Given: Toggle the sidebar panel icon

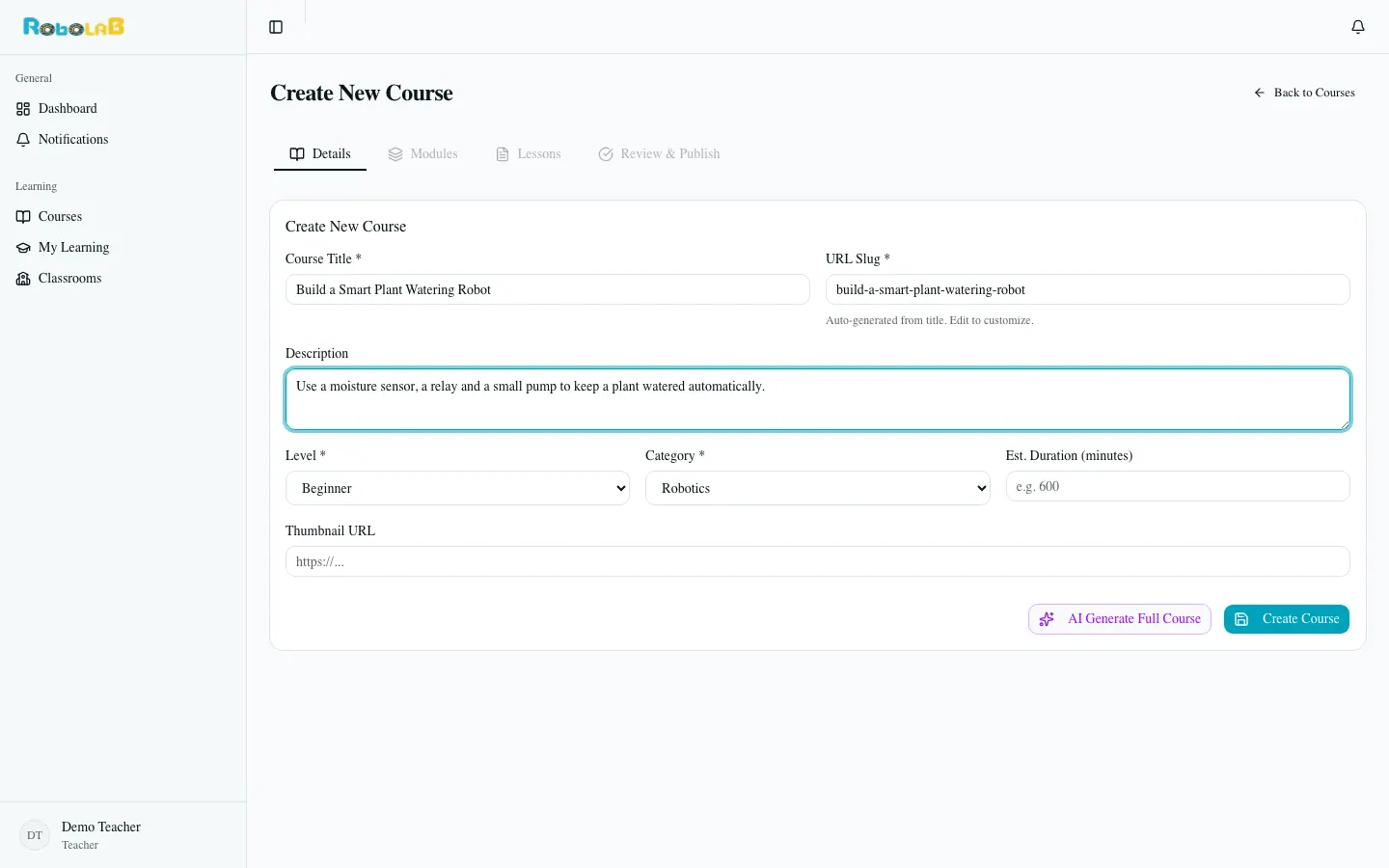Looking at the screenshot, I should click(276, 27).
